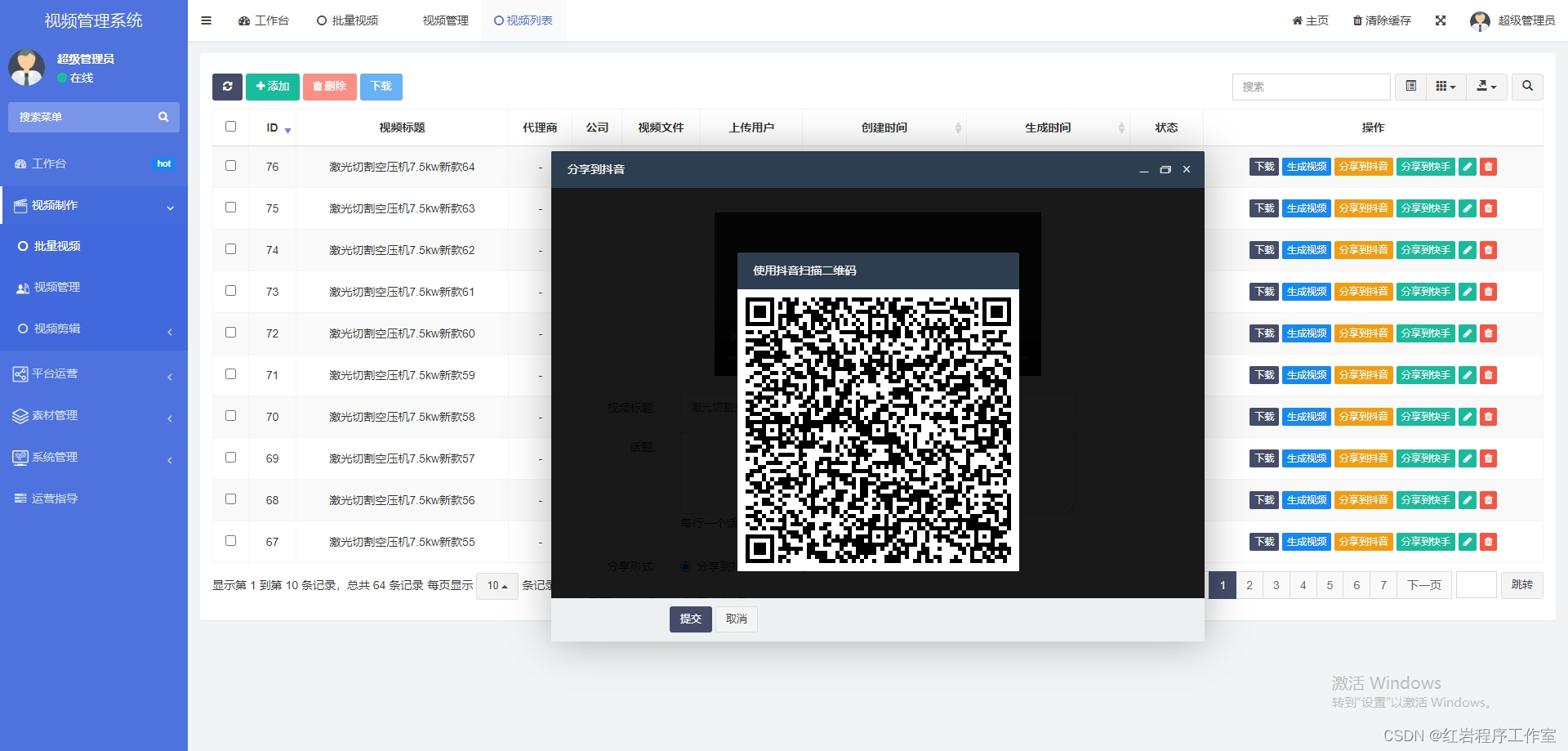Click the 提交 button in dialog
Image resolution: width=1568 pixels, height=751 pixels.
[691, 619]
